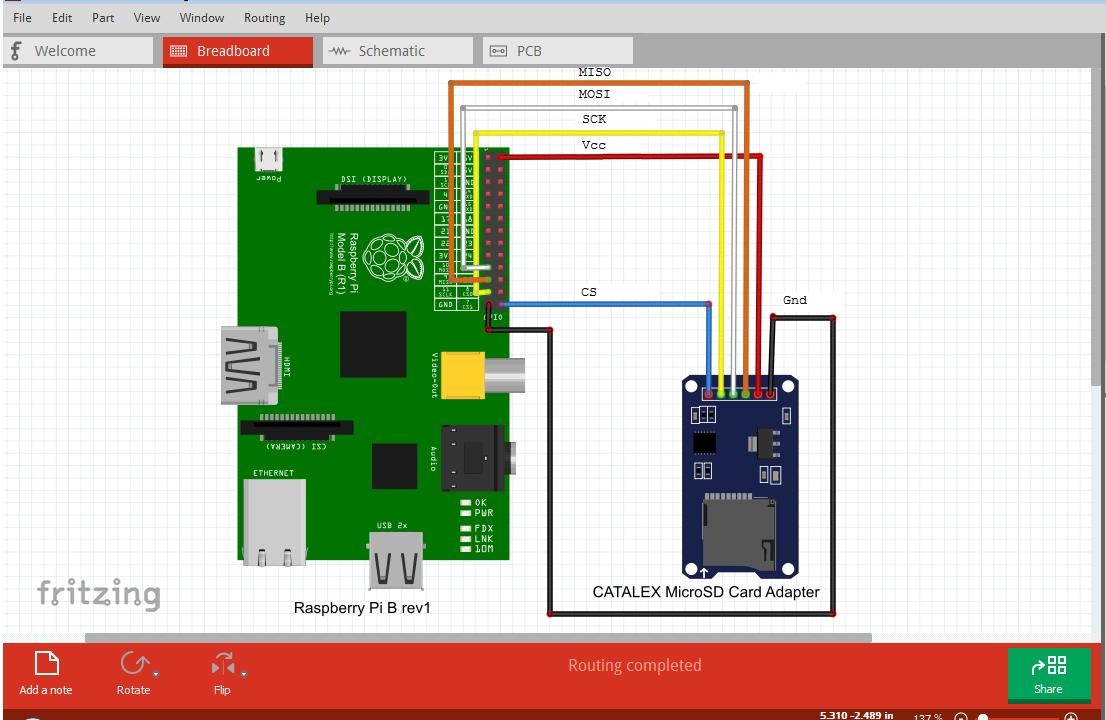This screenshot has width=1106, height=720.
Task: Select the Flip tool icon
Action: tap(222, 663)
